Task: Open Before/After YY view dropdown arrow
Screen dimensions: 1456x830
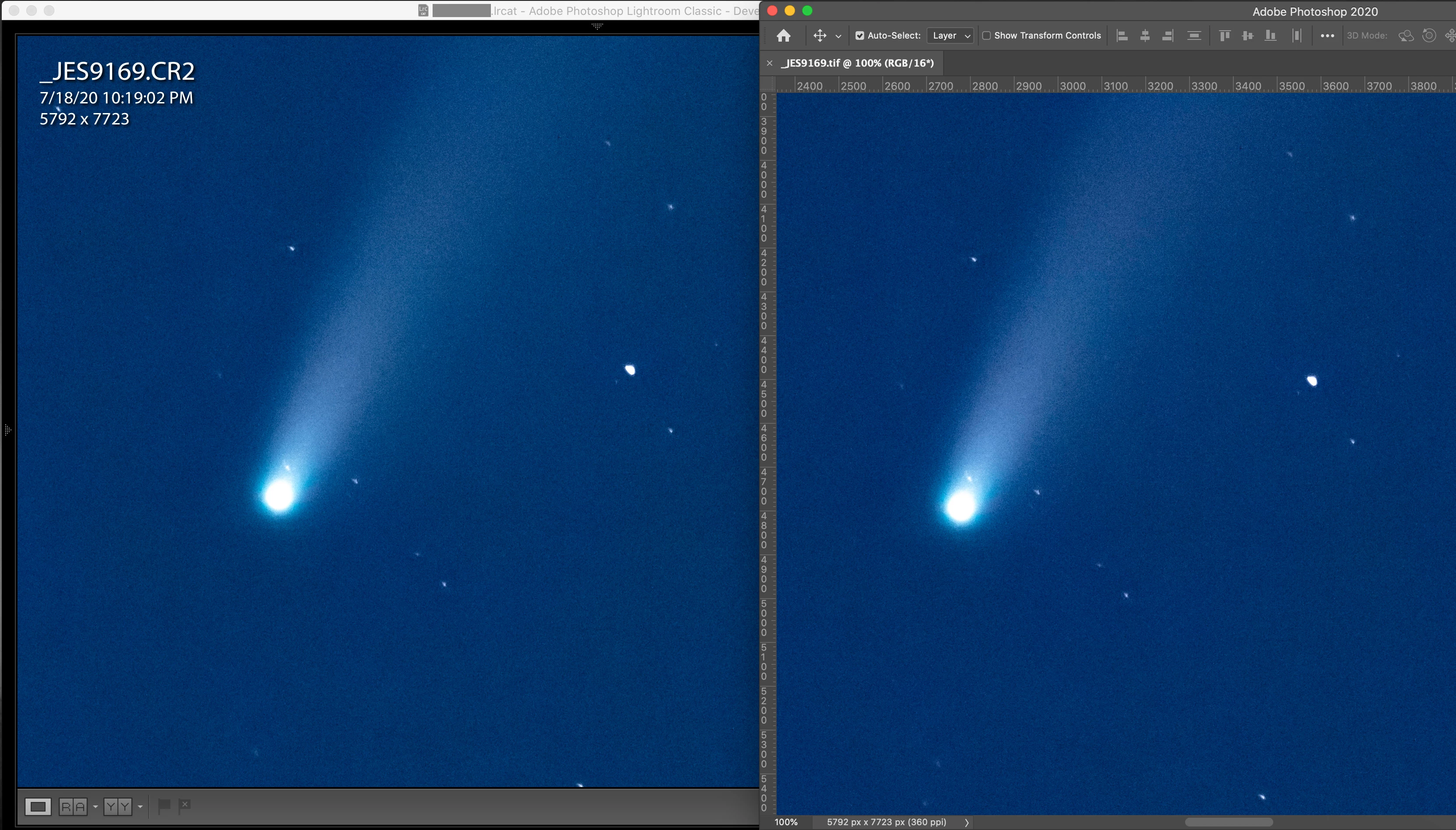Action: (140, 807)
